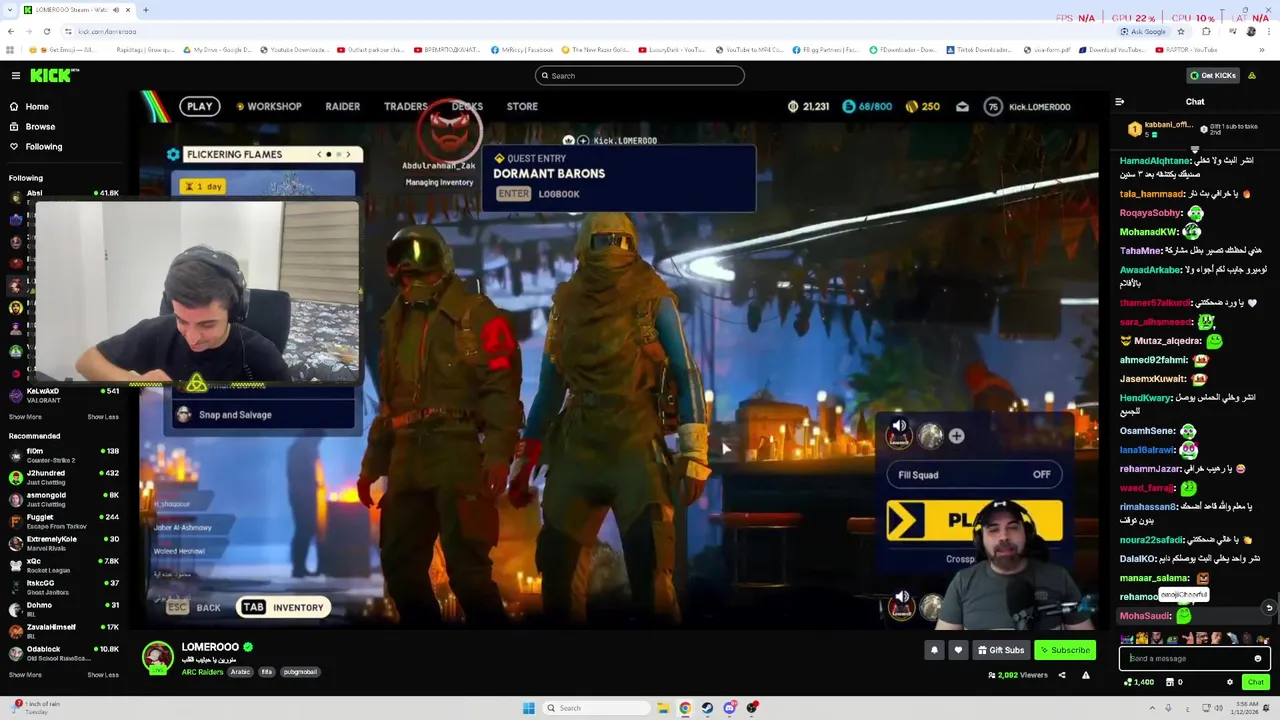
Task: Open Odablock recommended channel
Action: coord(63,653)
